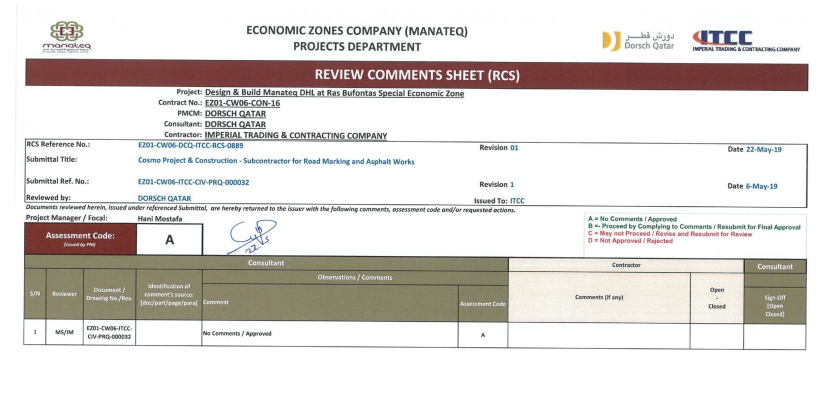The image size is (836, 414).
Task: Click the assessment code 'A' box
Action: click(x=170, y=240)
